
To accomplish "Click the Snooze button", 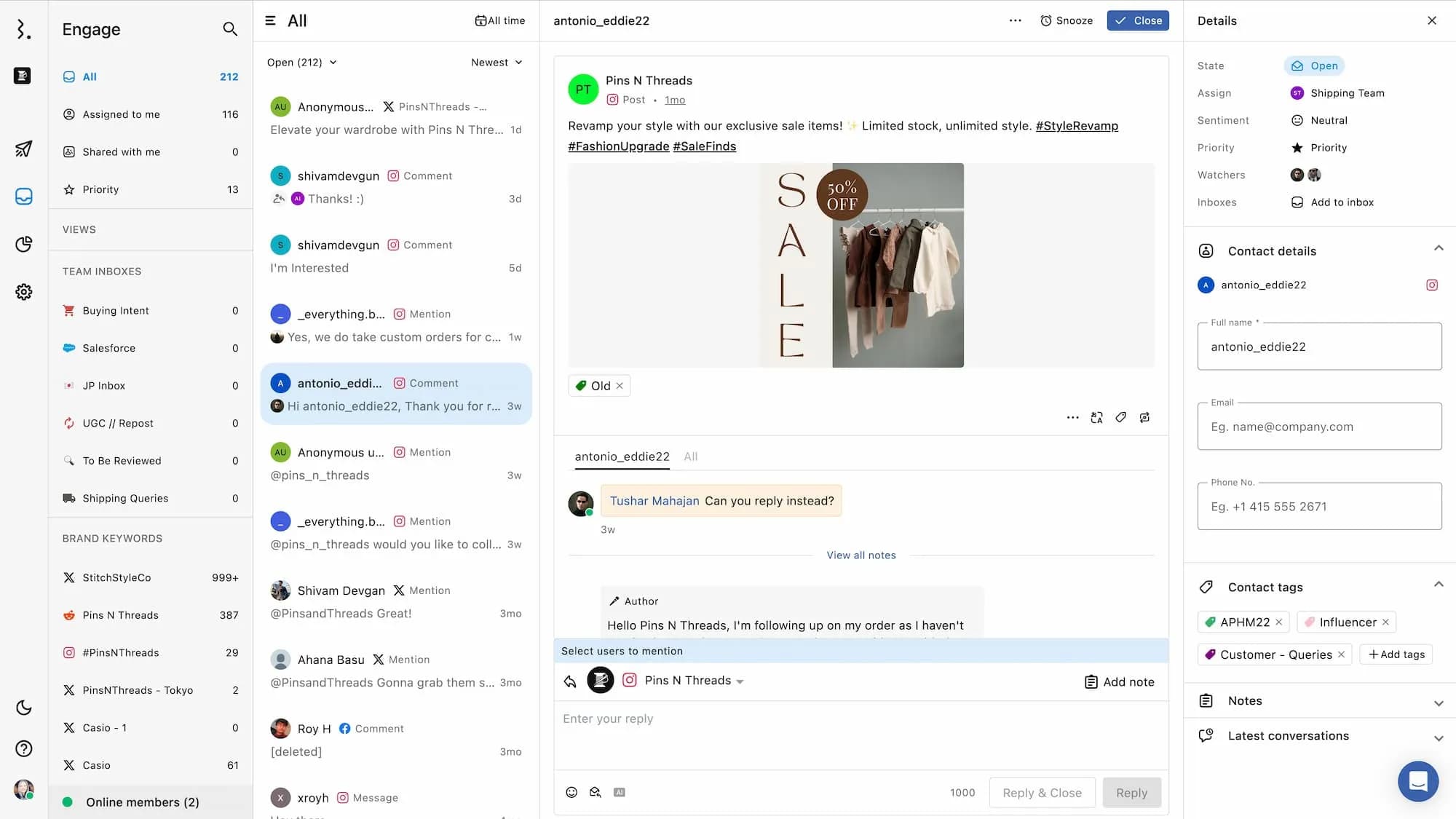I will [x=1067, y=20].
